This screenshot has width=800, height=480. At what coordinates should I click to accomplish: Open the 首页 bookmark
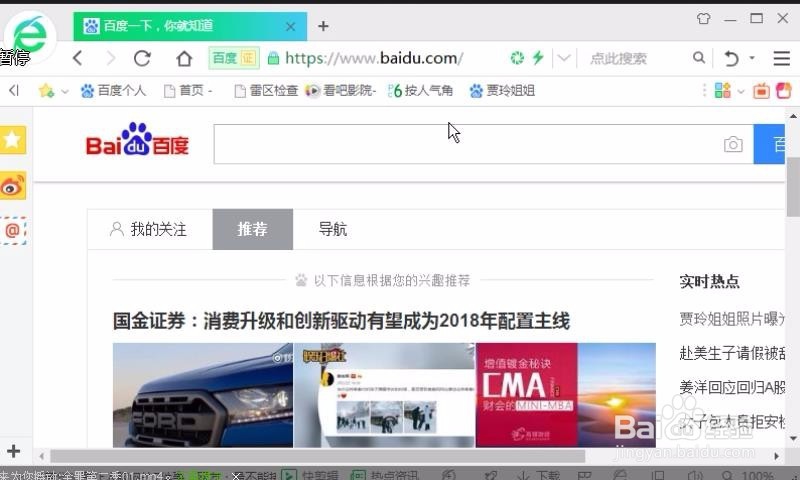187,91
